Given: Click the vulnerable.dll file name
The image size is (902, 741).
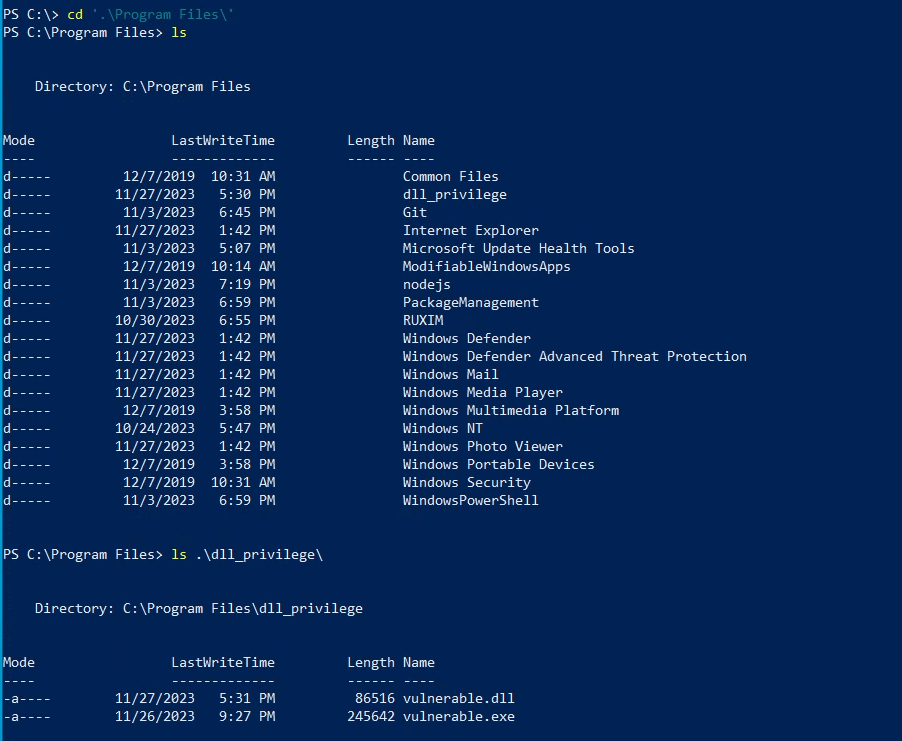Looking at the screenshot, I should [x=458, y=698].
